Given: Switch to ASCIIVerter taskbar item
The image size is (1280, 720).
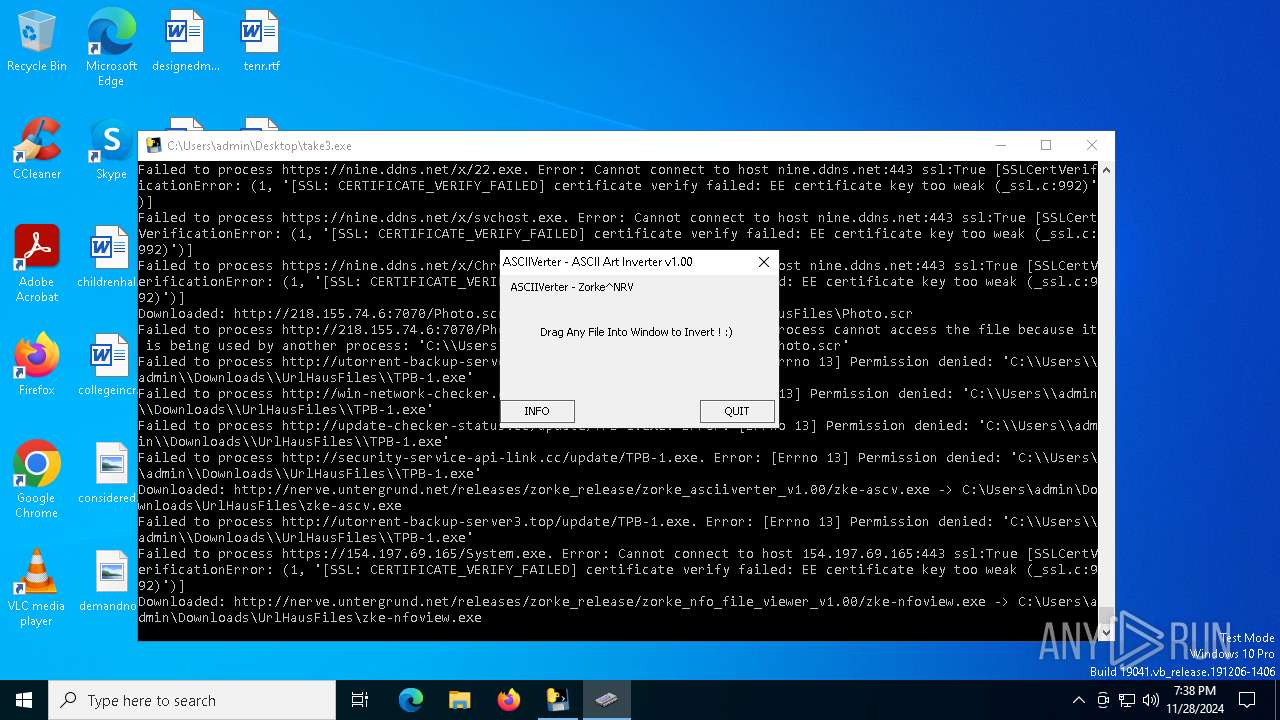Looking at the screenshot, I should [x=606, y=700].
